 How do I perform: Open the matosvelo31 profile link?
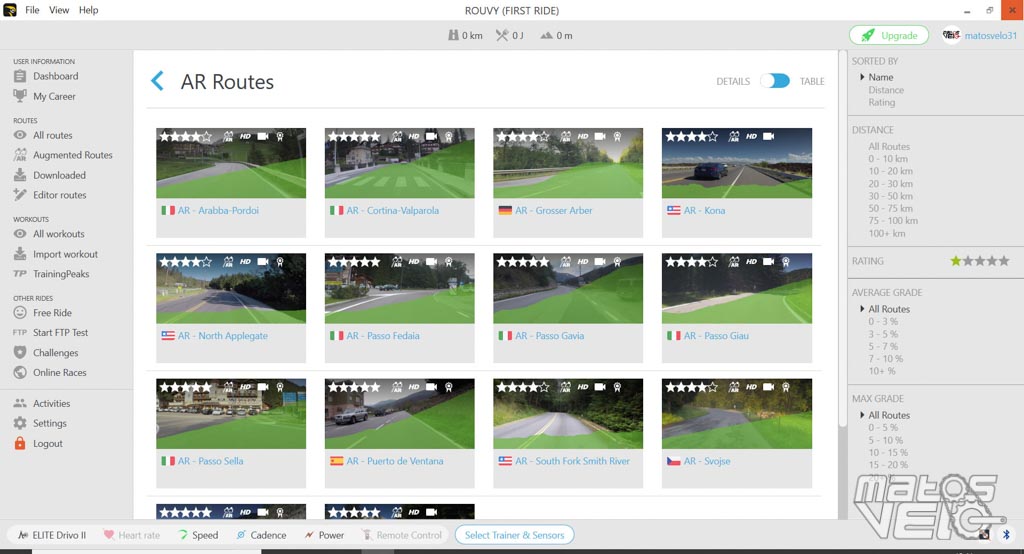[x=990, y=36]
